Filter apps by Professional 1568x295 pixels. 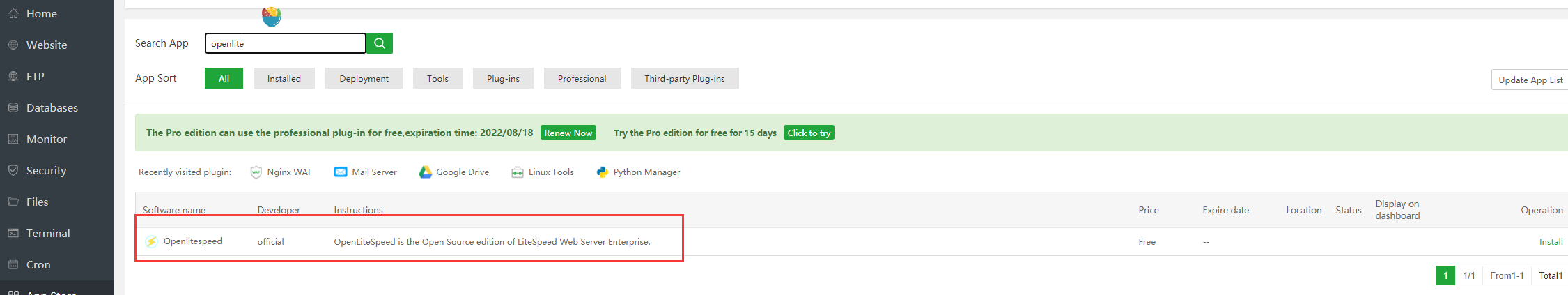[582, 79]
